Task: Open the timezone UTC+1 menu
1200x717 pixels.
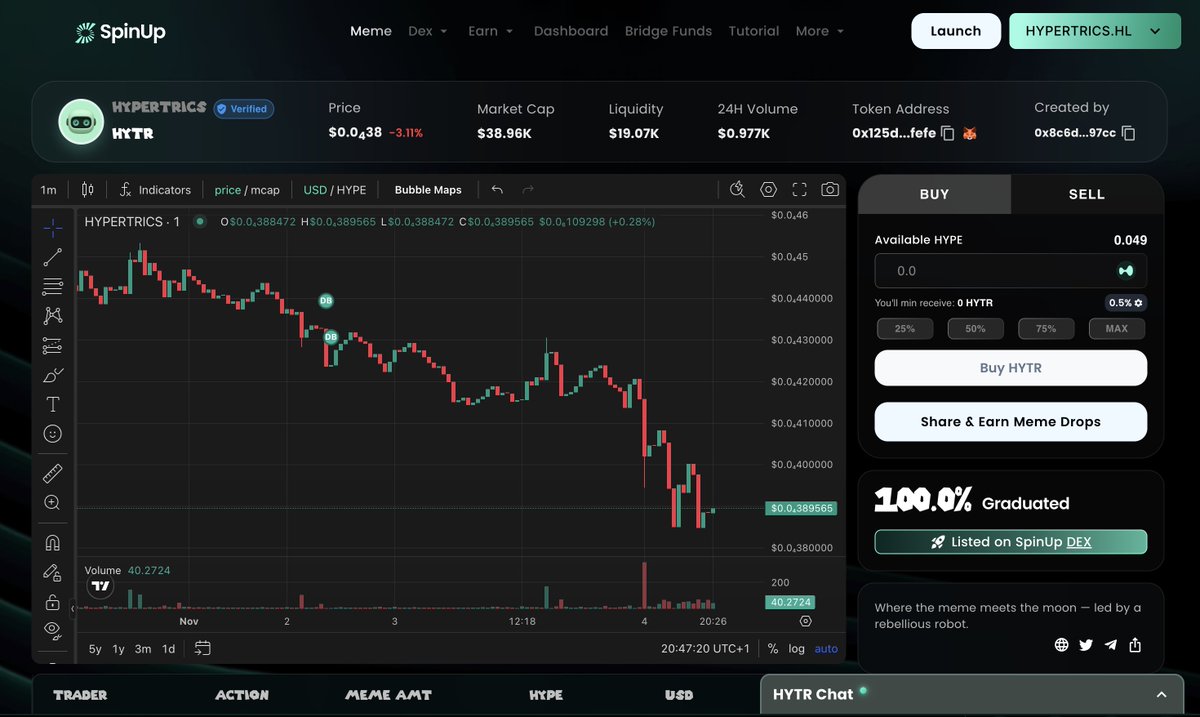Action: [x=705, y=649]
